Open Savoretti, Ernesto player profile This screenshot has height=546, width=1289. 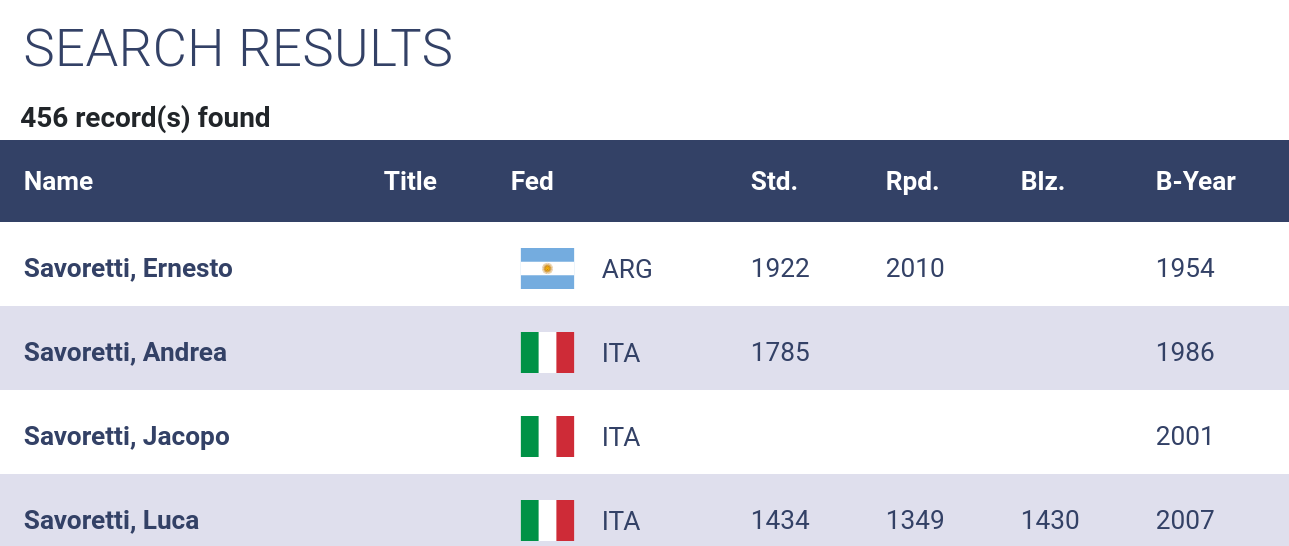tap(128, 268)
